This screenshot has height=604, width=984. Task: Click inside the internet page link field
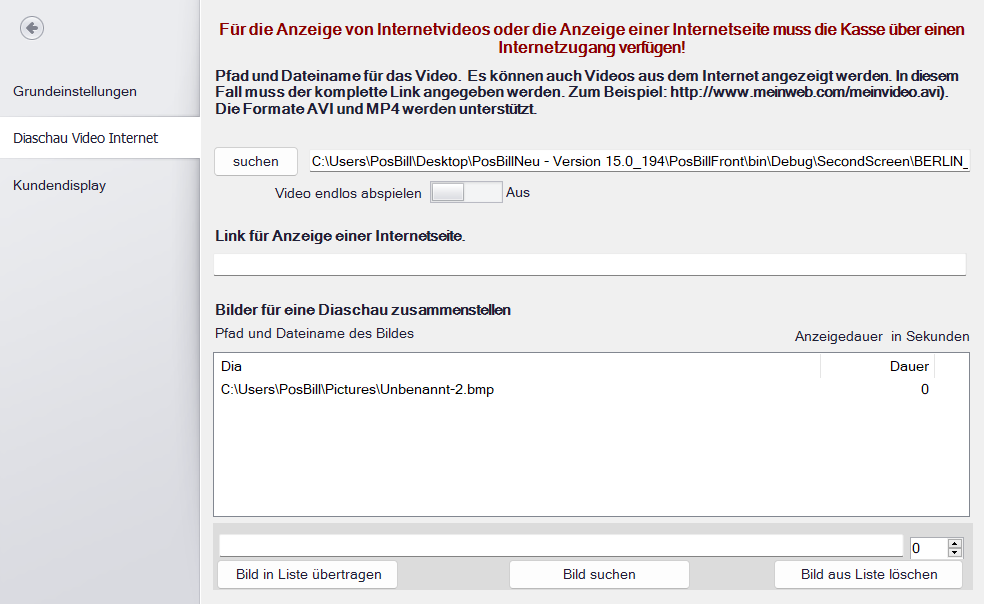pos(590,264)
